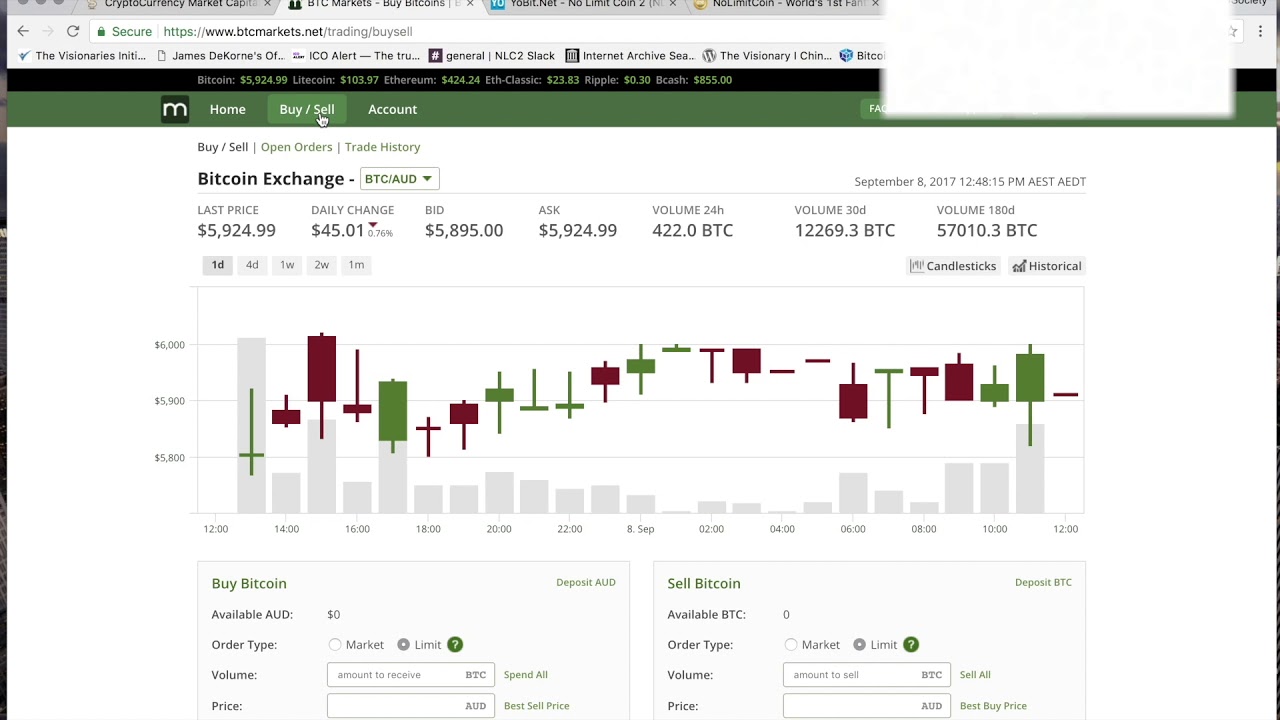Open the Open Orders link
This screenshot has height=720, width=1280.
296,147
